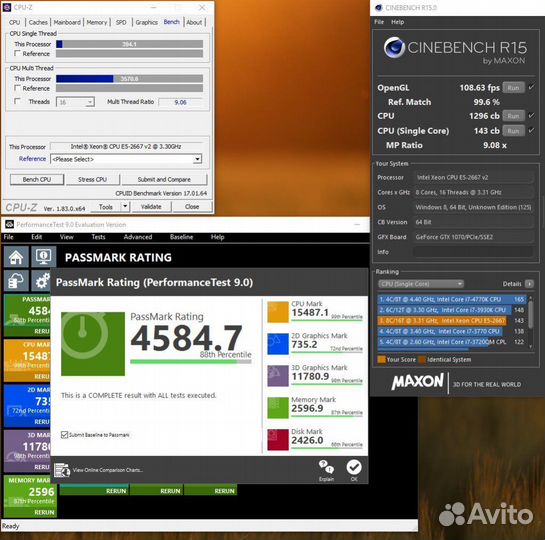Click the Validate button in CPU-Z
This screenshot has height=540, width=545.
151,207
